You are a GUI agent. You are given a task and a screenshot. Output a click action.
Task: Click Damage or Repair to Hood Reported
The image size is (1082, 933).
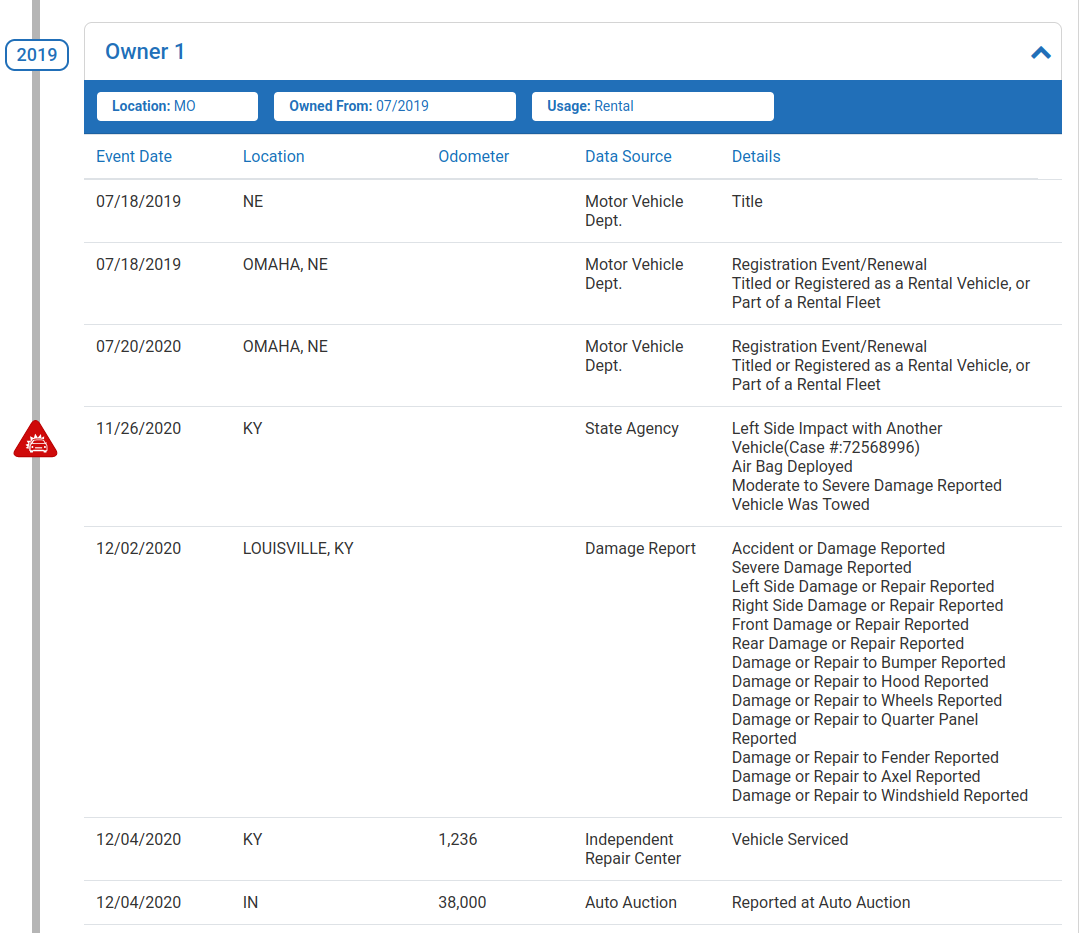click(x=860, y=682)
